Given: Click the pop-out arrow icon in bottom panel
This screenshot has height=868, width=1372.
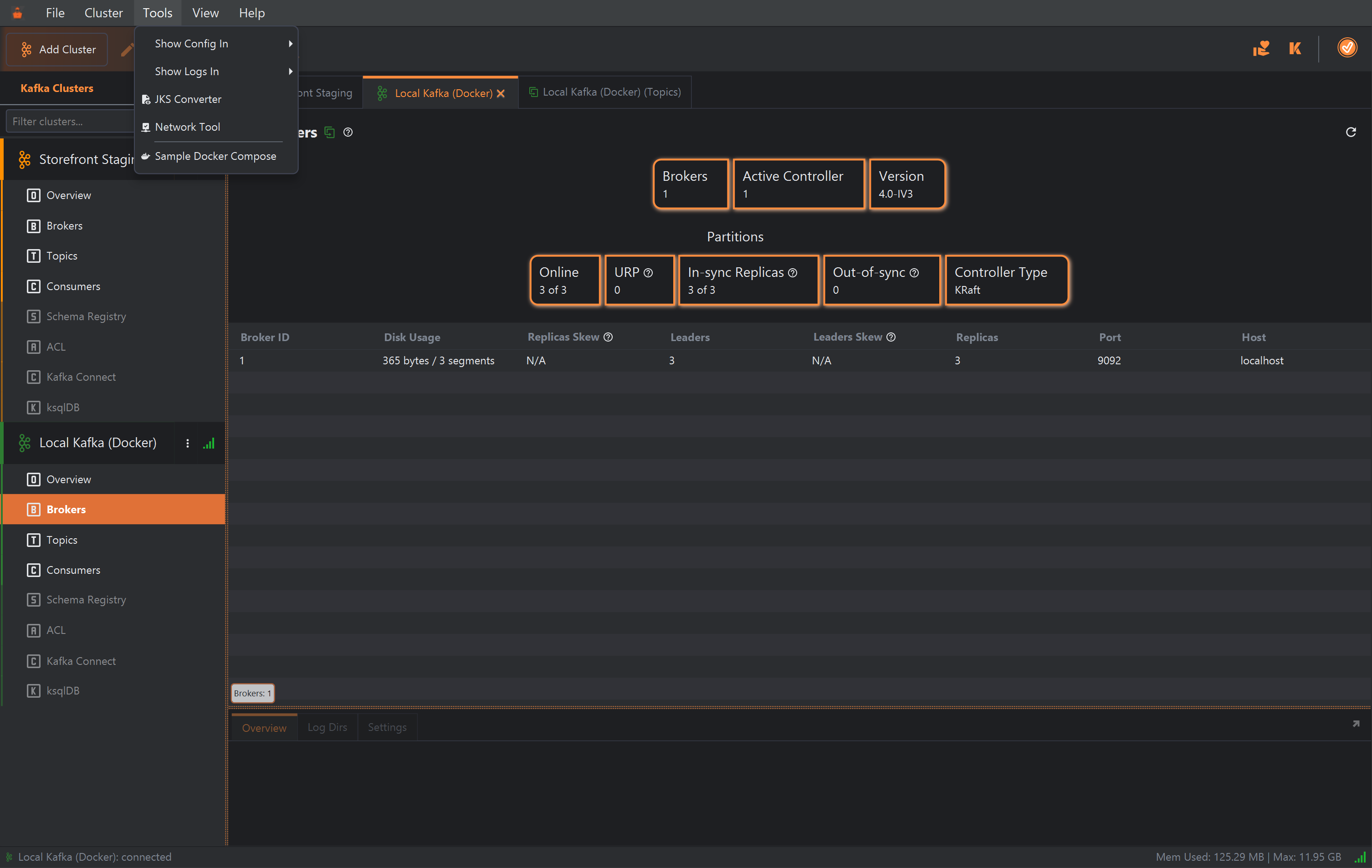Looking at the screenshot, I should [x=1356, y=724].
